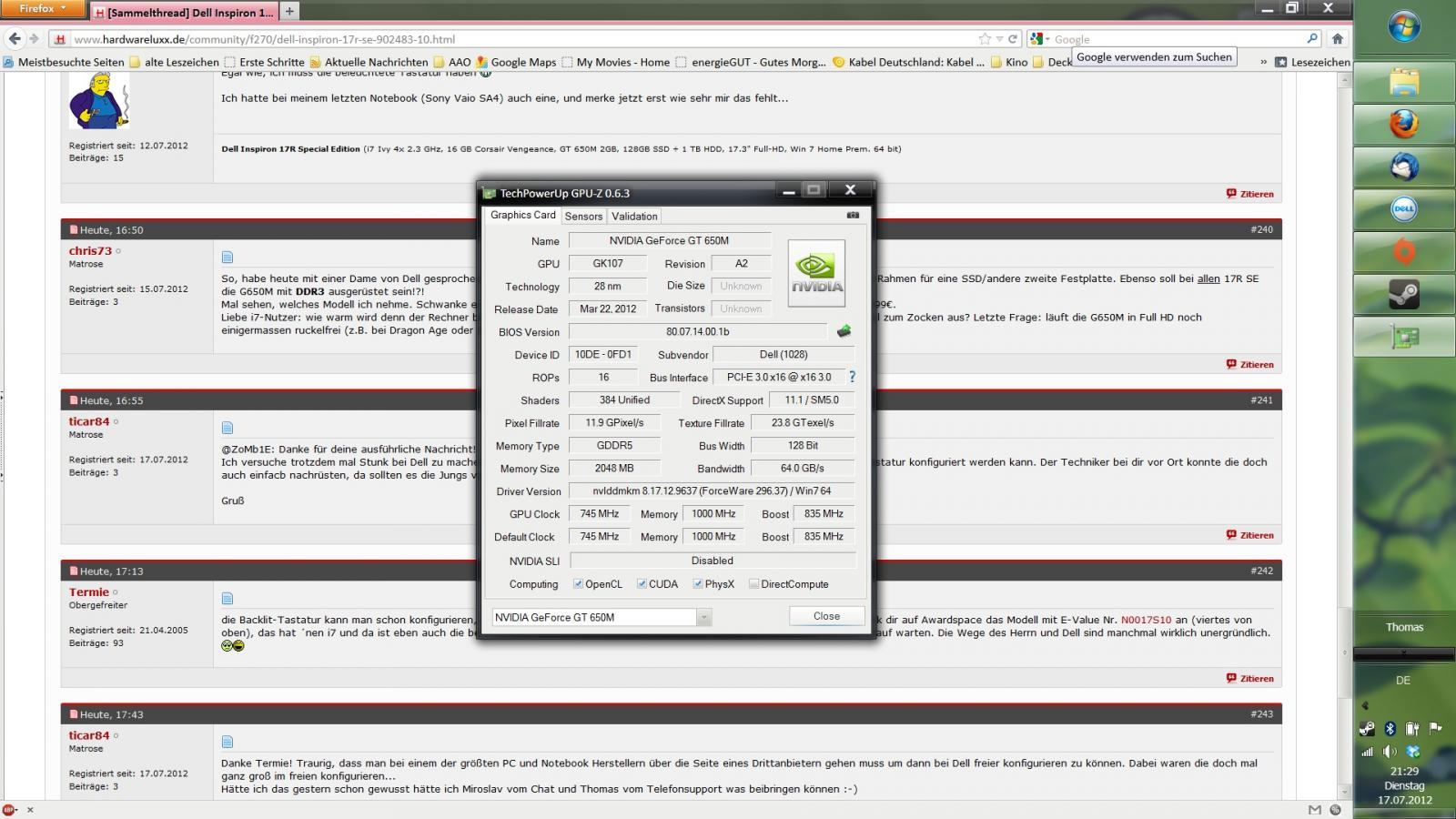Click the Firefox home button icon
Image resolution: width=1456 pixels, height=819 pixels.
(x=1337, y=39)
